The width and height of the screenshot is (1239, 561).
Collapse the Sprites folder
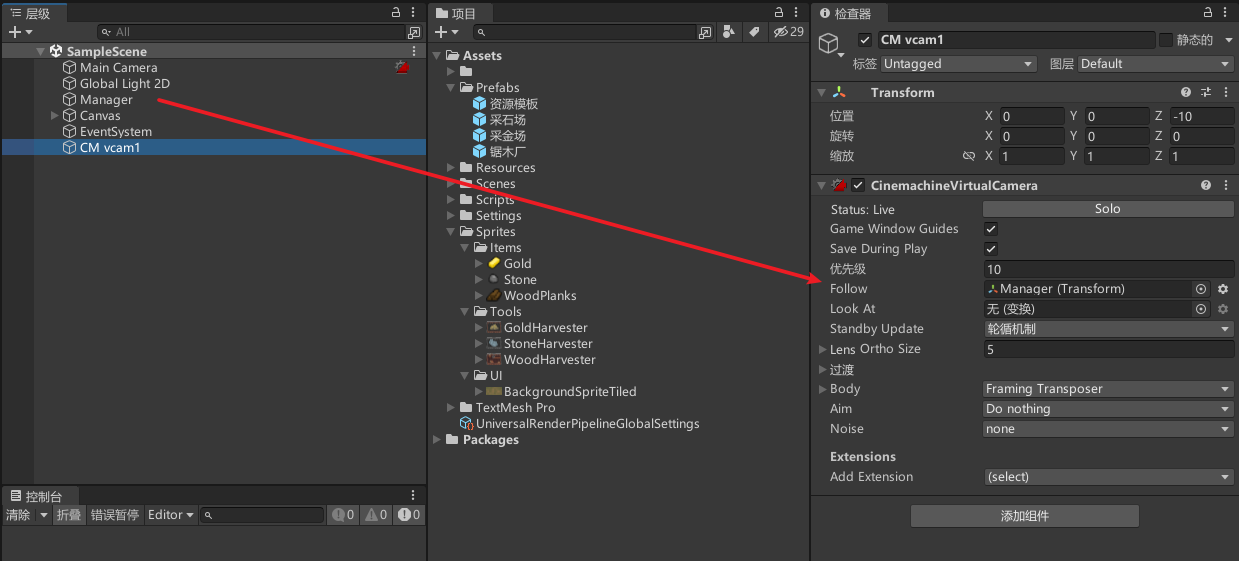coord(451,231)
